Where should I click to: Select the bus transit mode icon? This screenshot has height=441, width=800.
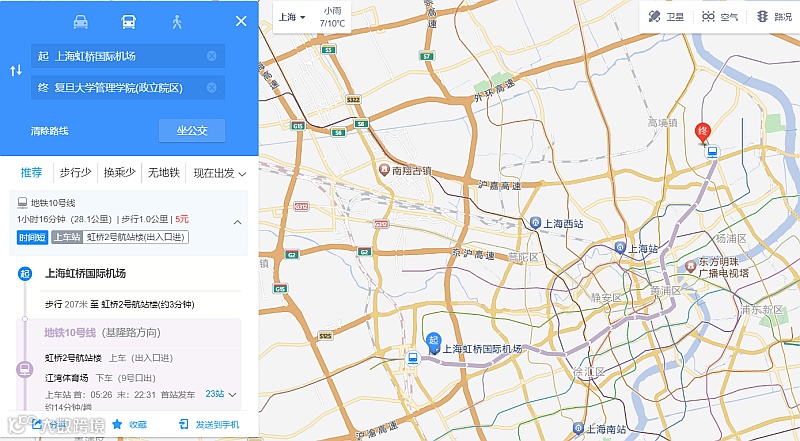[129, 21]
